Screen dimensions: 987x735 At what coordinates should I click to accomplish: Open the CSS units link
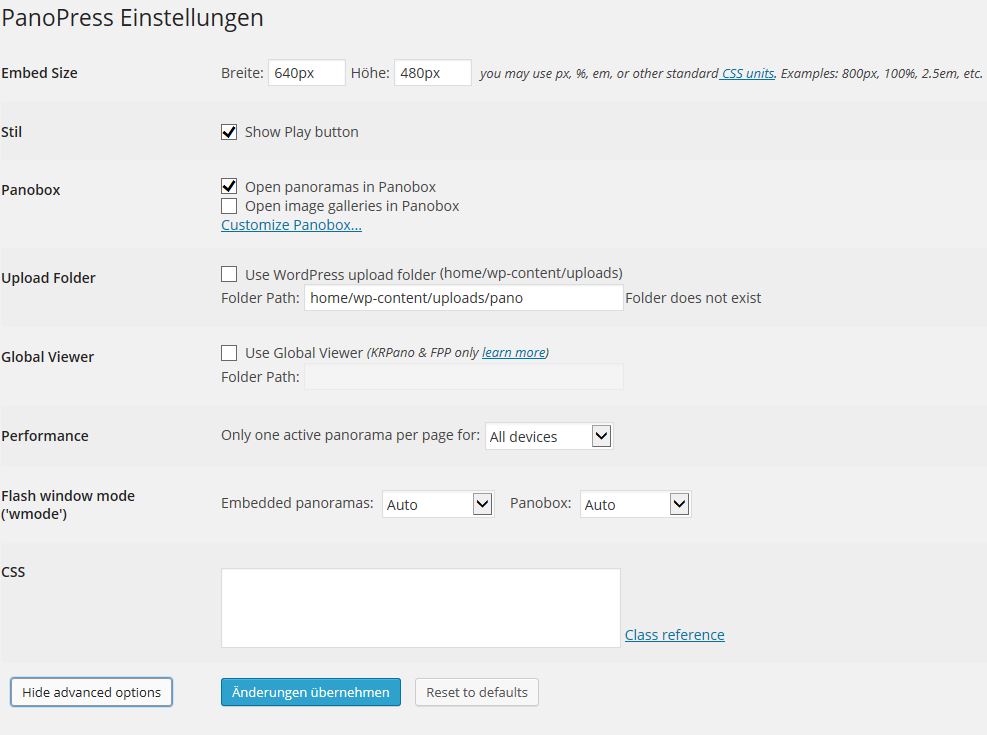[747, 74]
